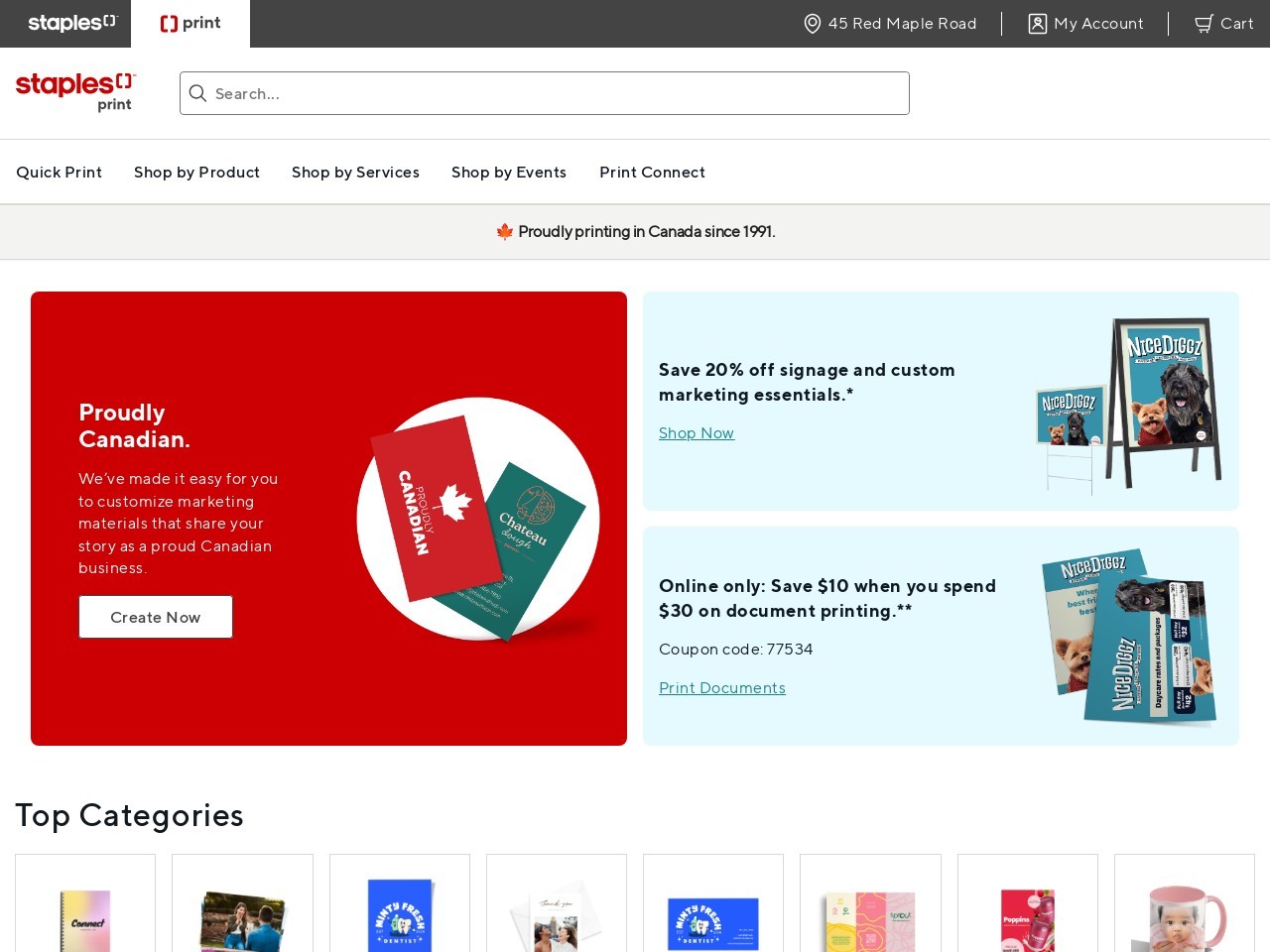Open the Connect notebook category card
Image resolution: width=1270 pixels, height=952 pixels.
85,903
